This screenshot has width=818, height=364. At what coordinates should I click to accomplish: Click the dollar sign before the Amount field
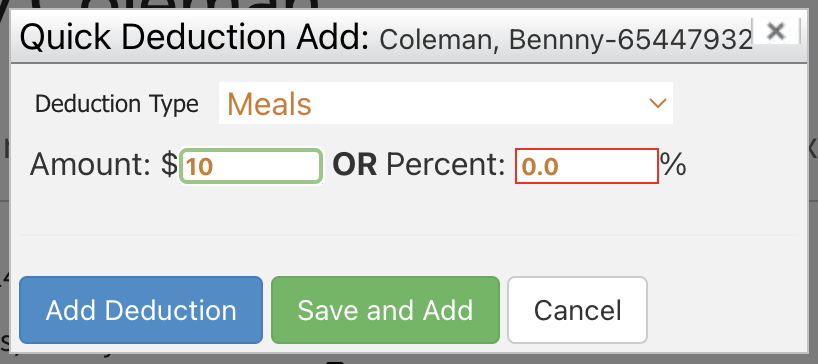click(169, 165)
